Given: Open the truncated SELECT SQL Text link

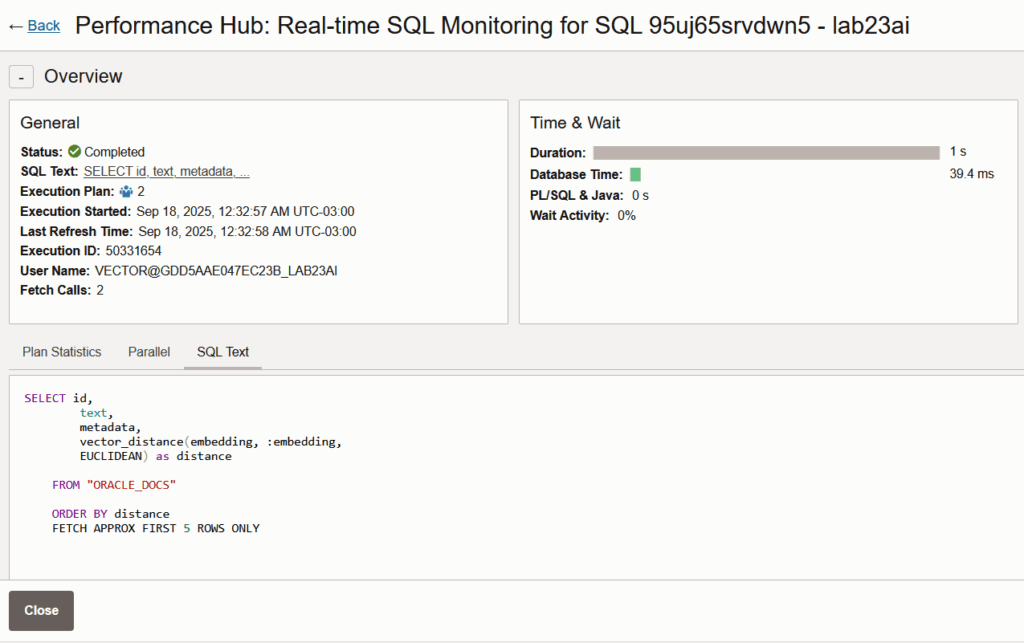Looking at the screenshot, I should [x=166, y=172].
